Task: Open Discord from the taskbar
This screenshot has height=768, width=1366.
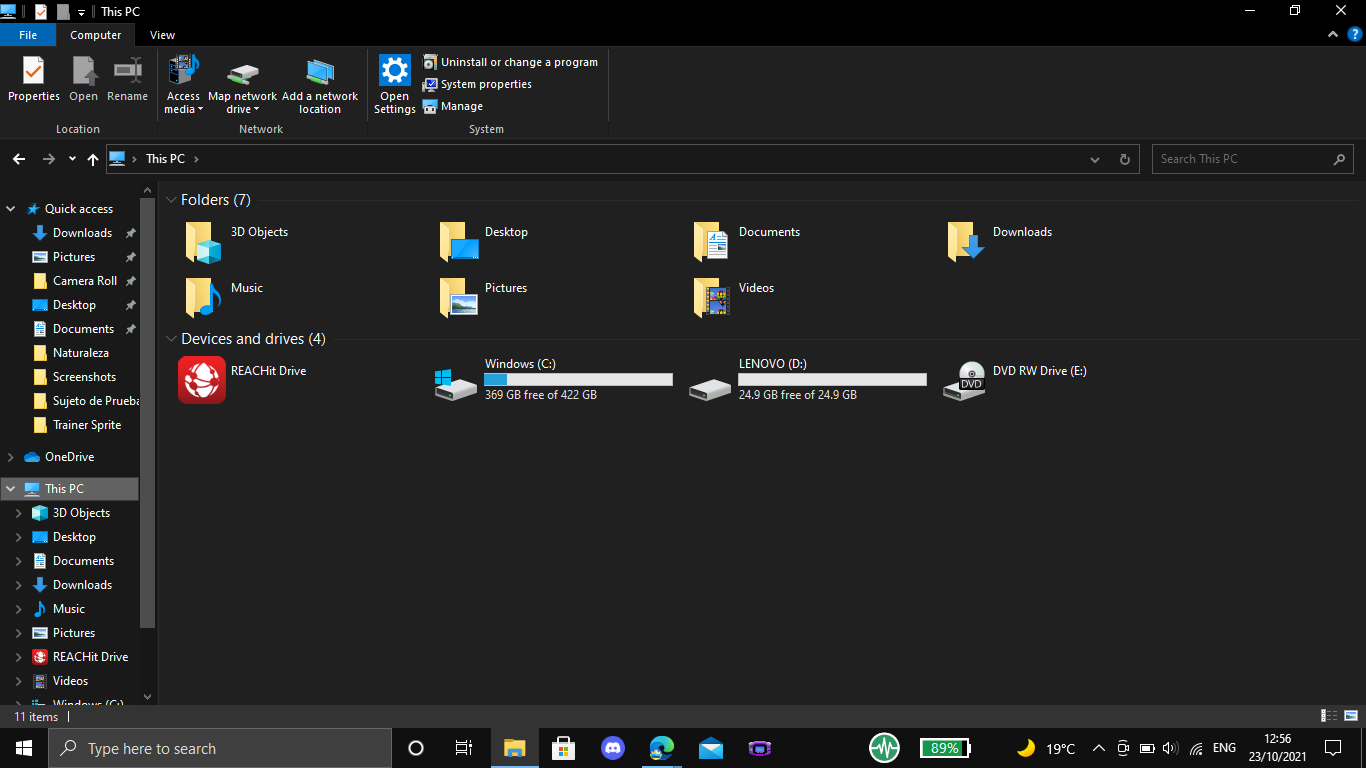Action: [613, 748]
